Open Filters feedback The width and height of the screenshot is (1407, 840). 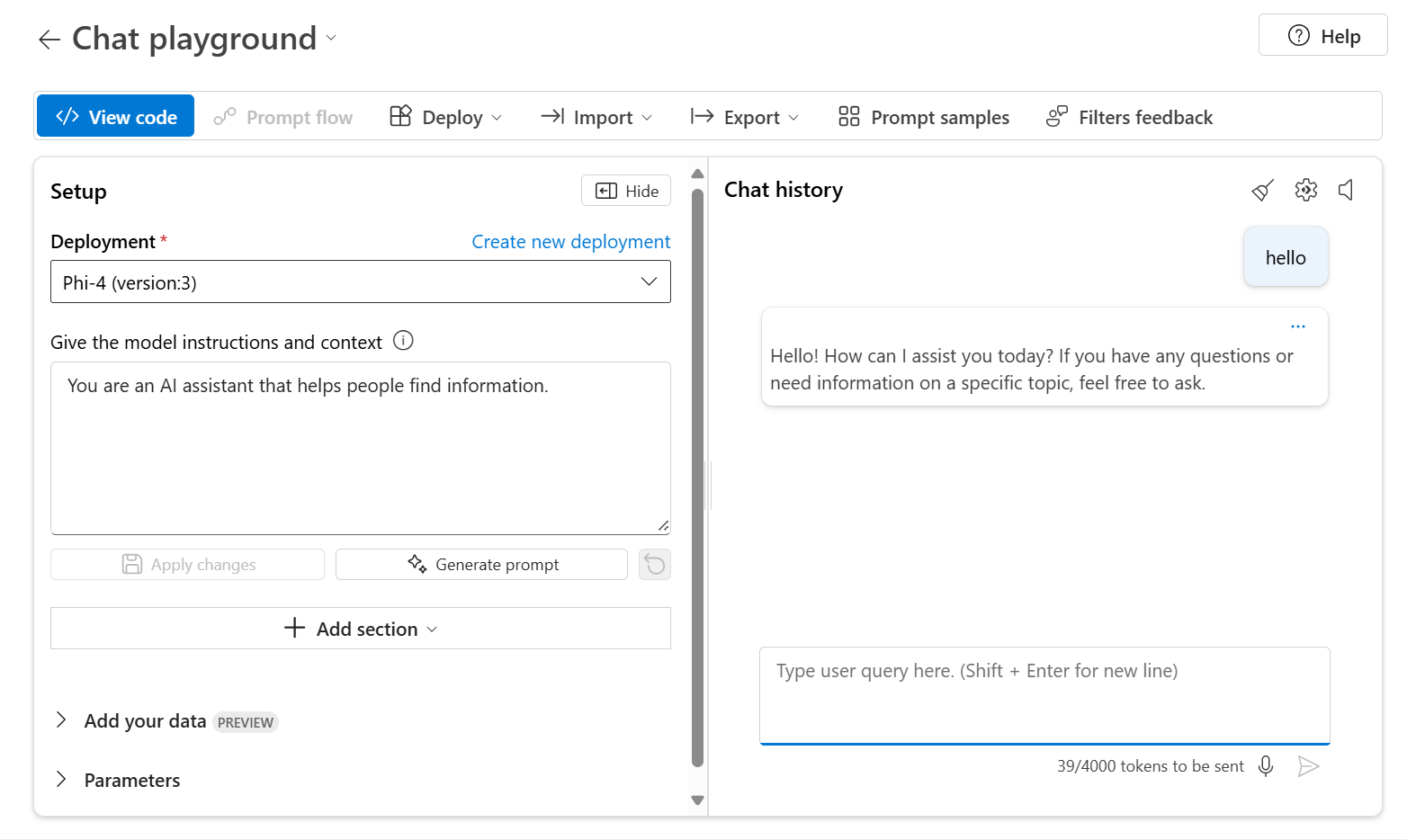[x=1129, y=117]
